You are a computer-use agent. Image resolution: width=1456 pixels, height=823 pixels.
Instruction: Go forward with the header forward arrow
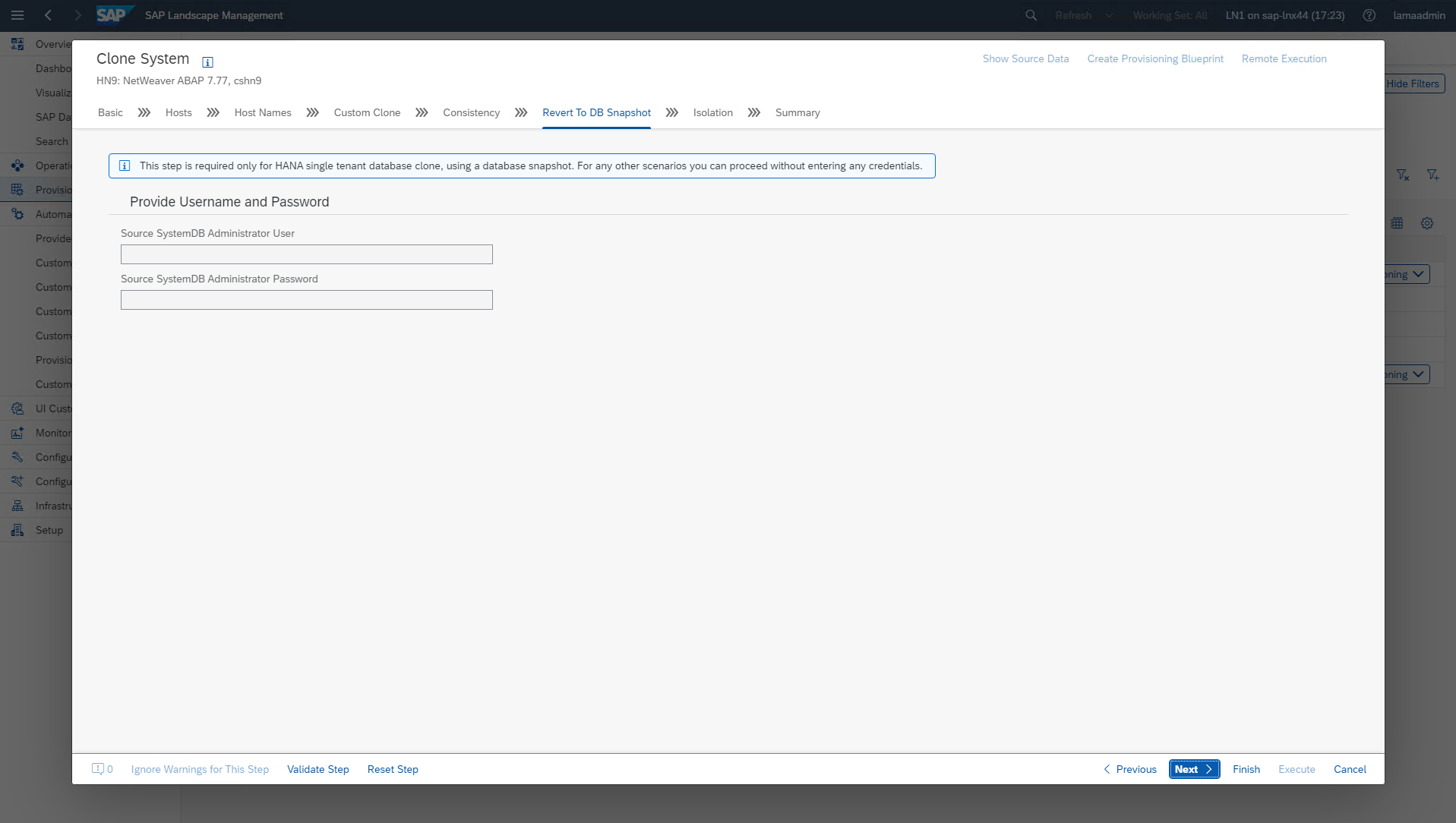click(x=77, y=15)
